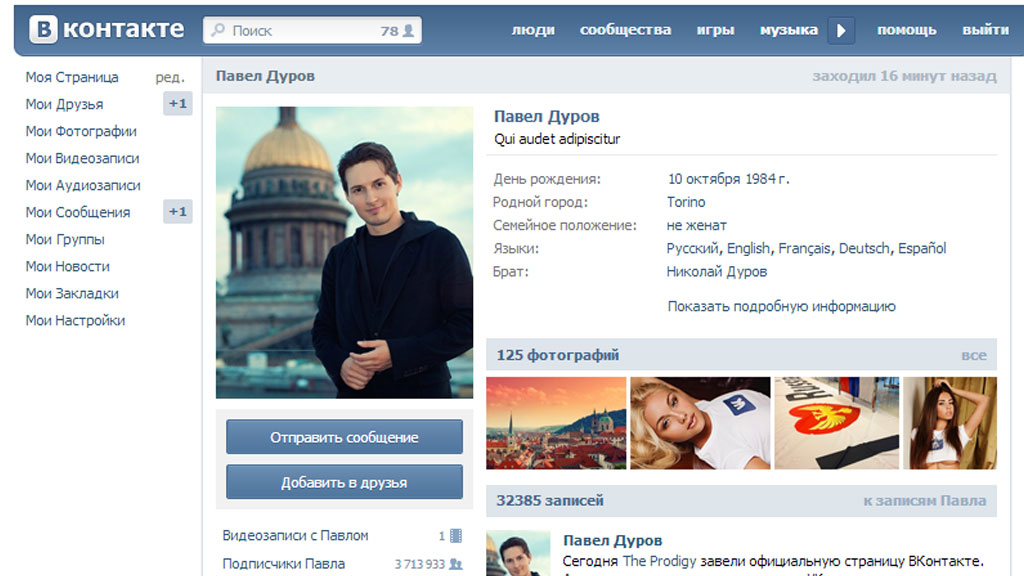Click все link in the photos header
1024x576 pixels.
(x=973, y=355)
